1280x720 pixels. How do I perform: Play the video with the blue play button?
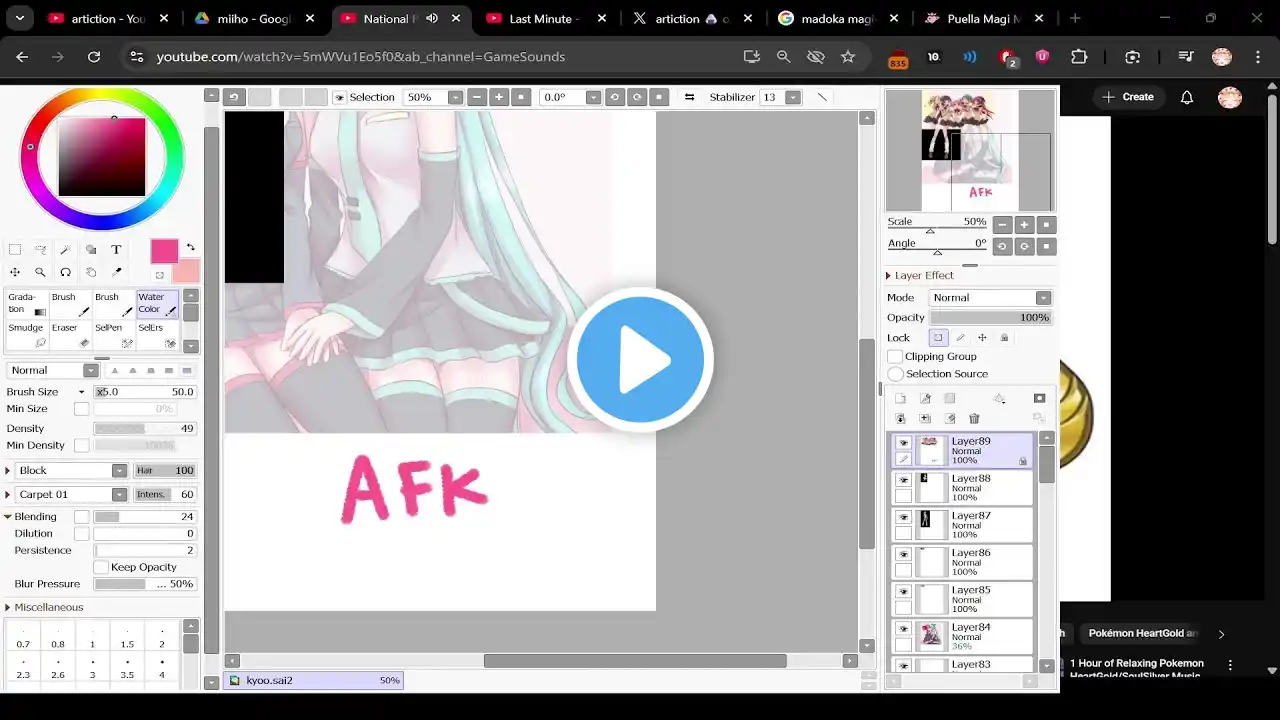point(640,360)
